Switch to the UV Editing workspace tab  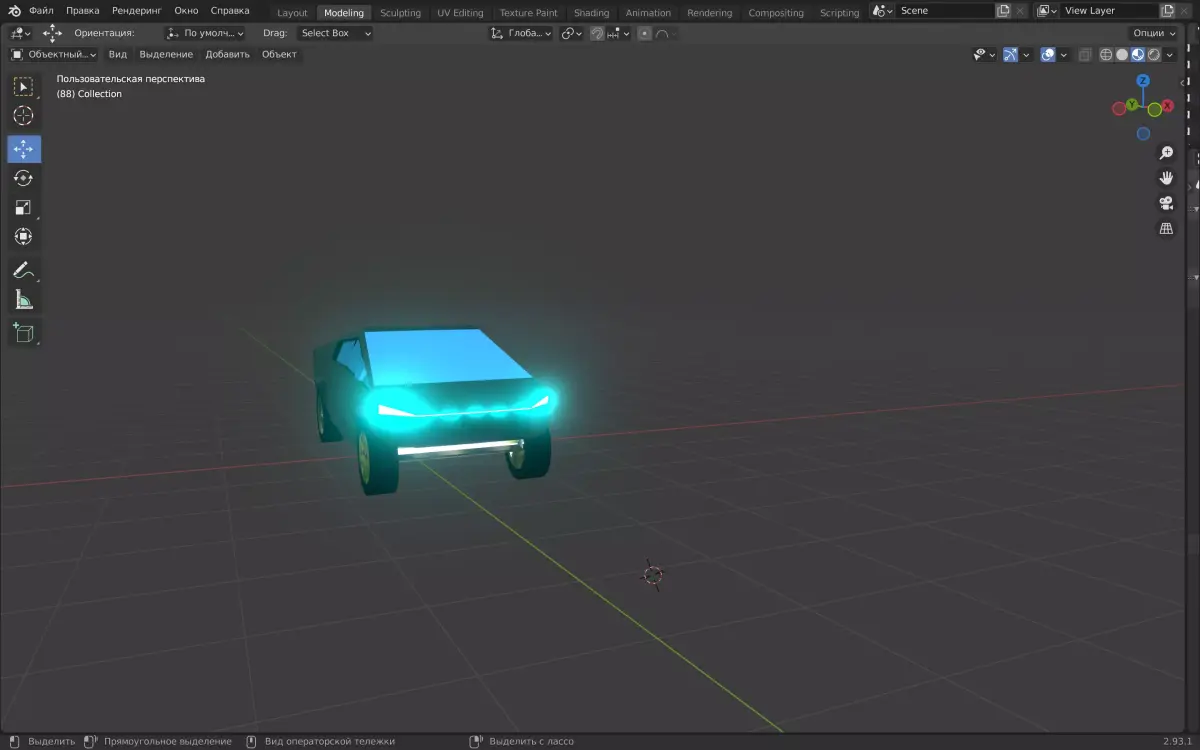coord(460,13)
